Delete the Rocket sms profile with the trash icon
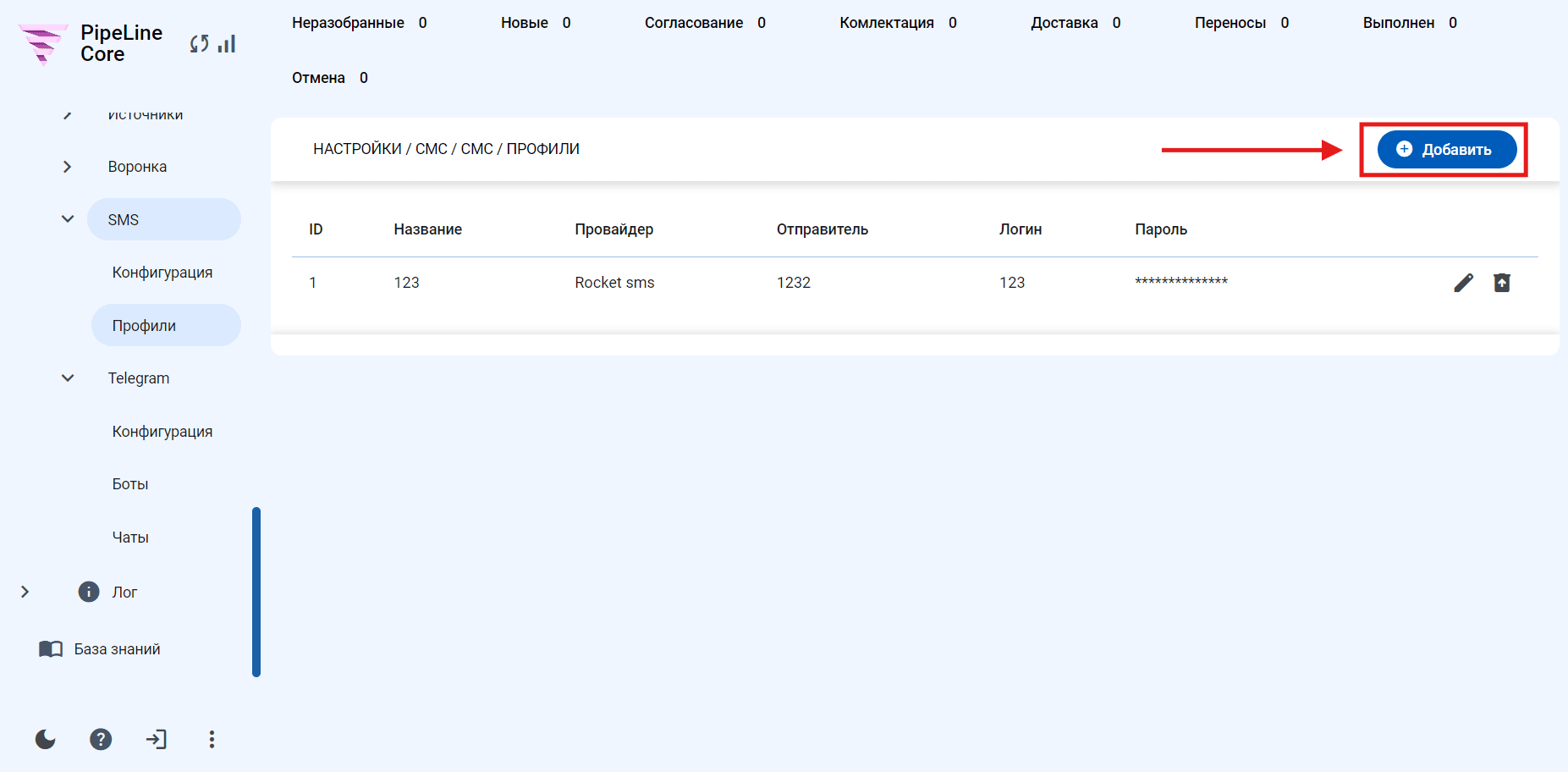Viewport: 1568px width, 772px height. (1502, 283)
